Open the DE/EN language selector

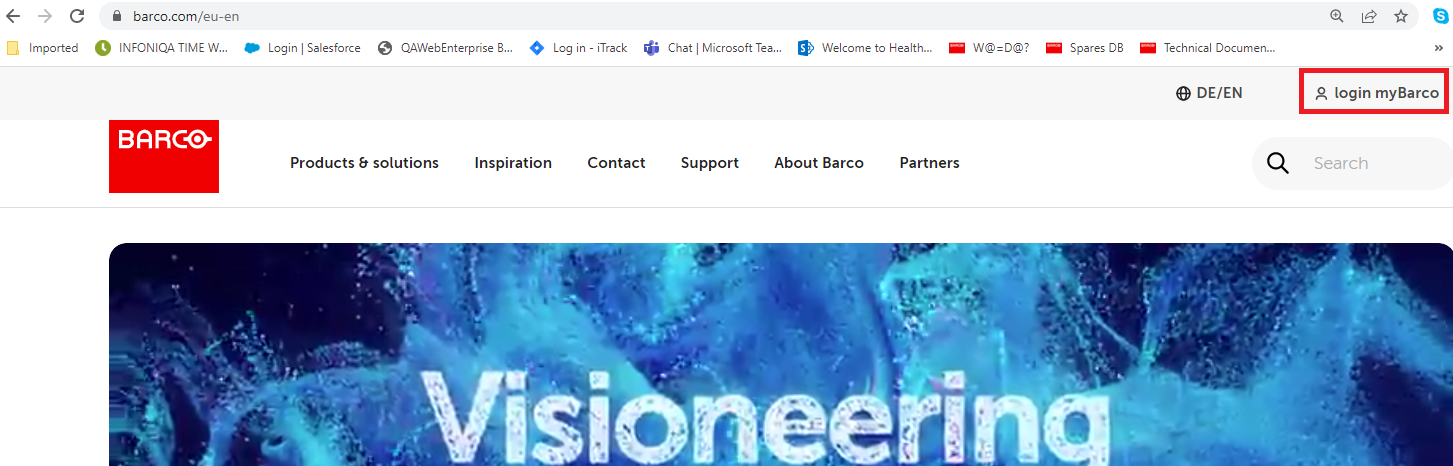click(1209, 93)
